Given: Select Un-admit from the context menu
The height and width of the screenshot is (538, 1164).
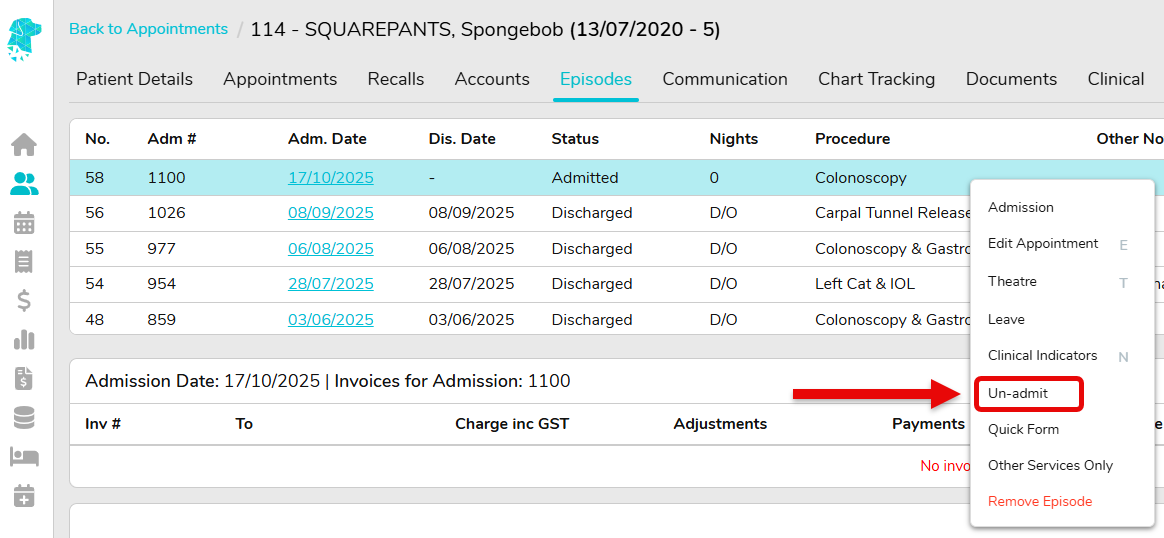Looking at the screenshot, I should (x=1018, y=393).
